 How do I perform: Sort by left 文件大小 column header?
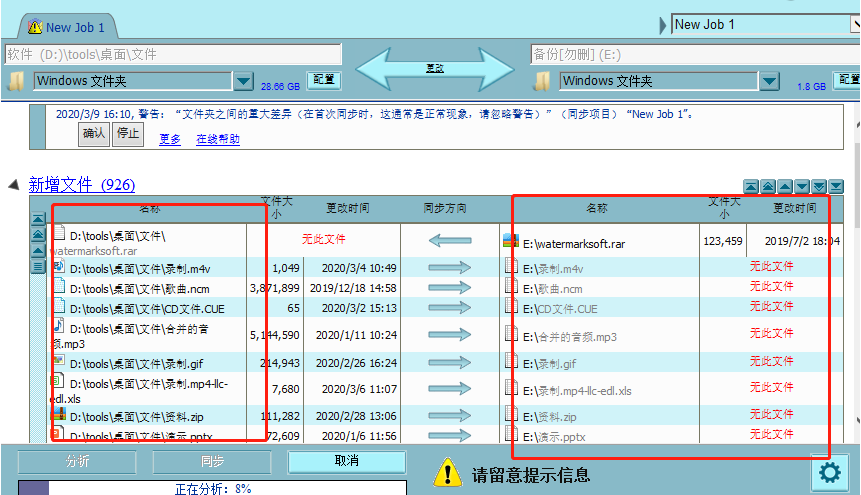pos(276,208)
